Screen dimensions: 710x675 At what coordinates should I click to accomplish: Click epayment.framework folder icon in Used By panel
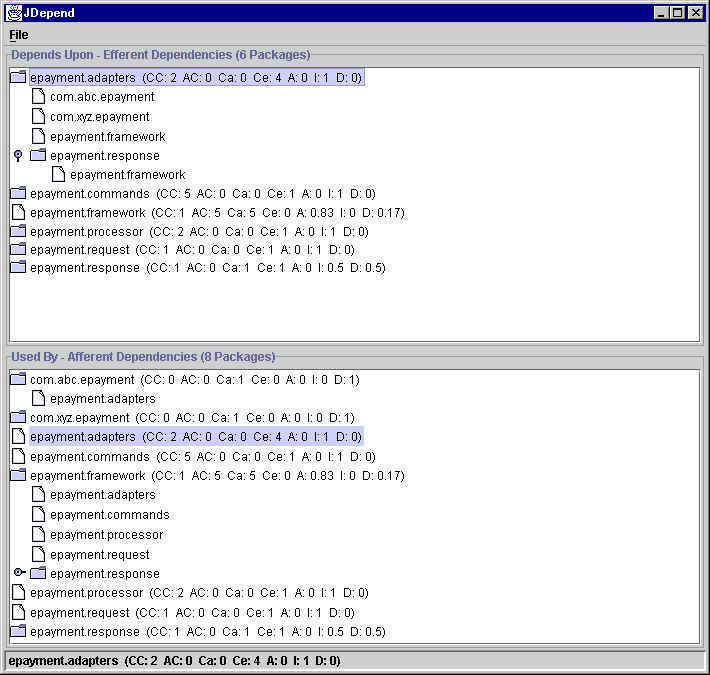point(18,476)
